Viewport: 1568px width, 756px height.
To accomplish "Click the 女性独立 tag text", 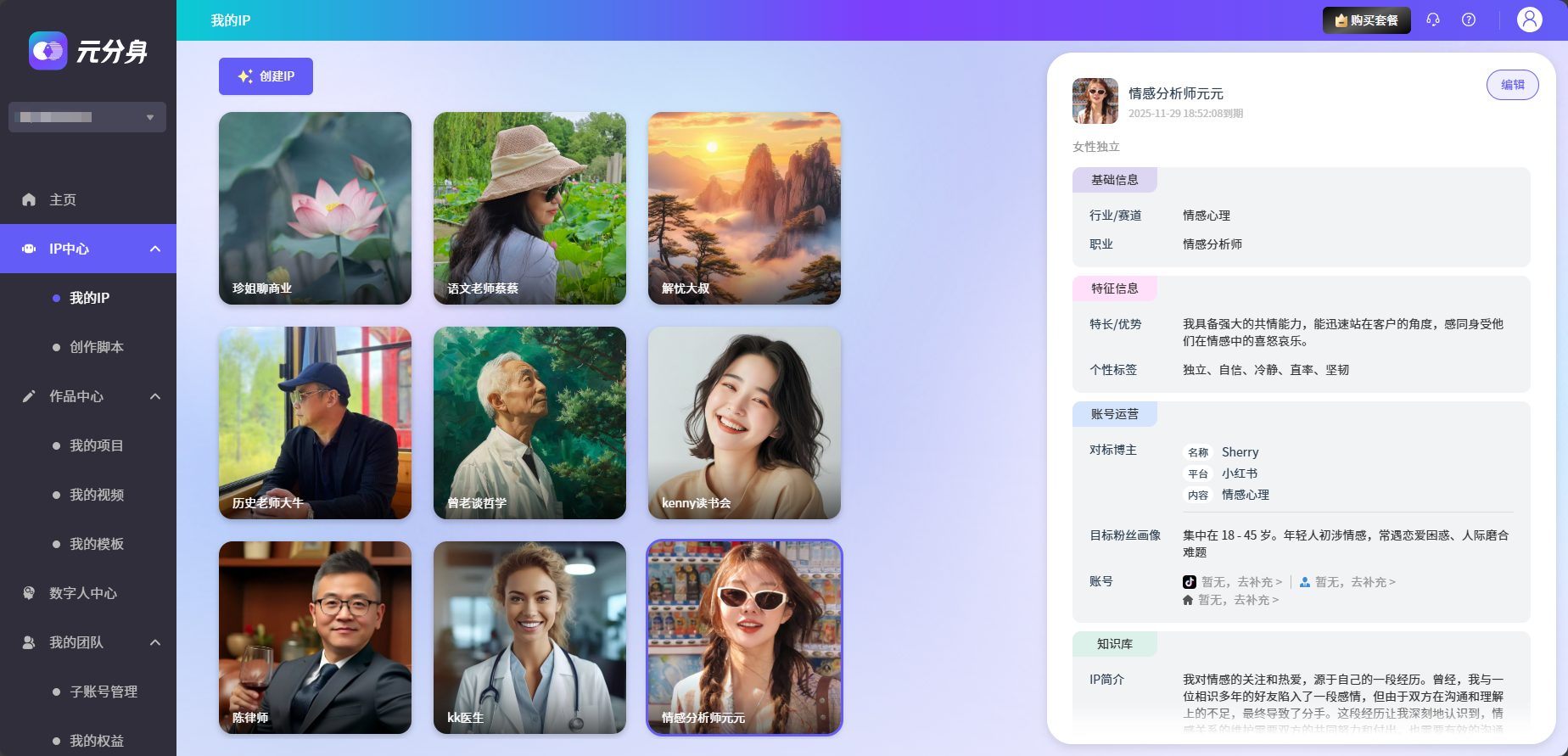I will tap(1096, 147).
